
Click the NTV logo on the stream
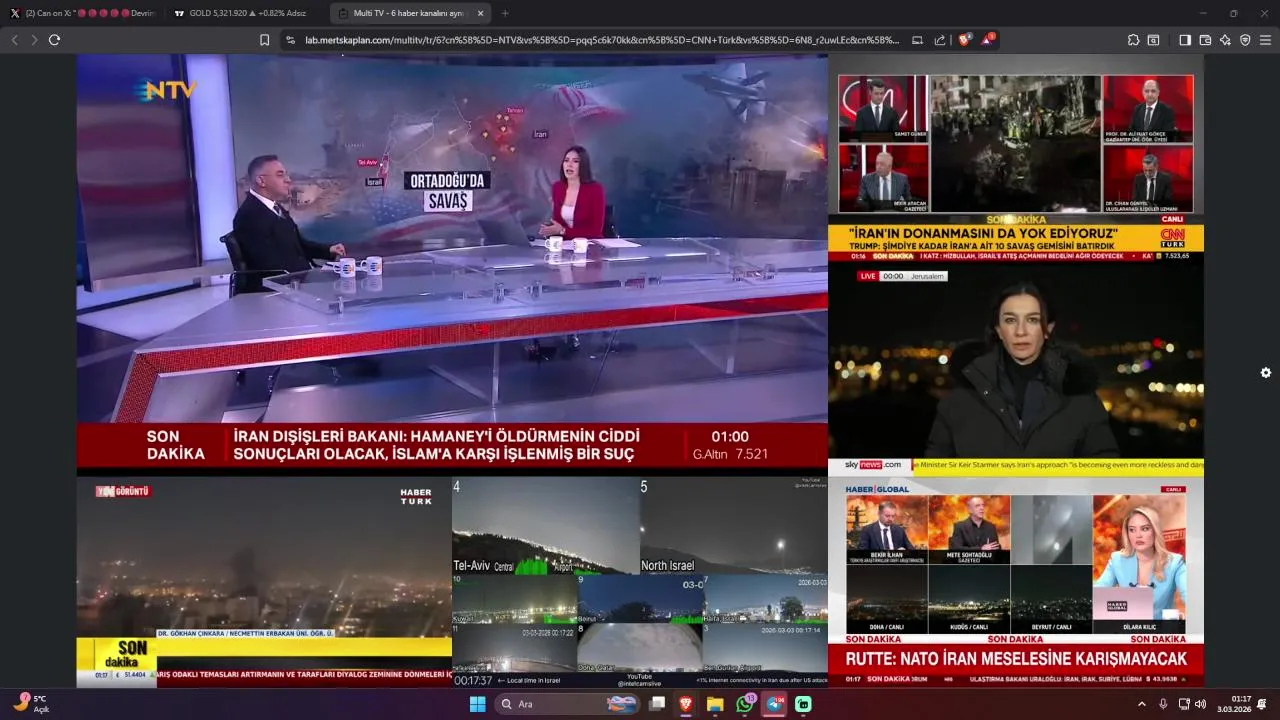click(x=166, y=90)
